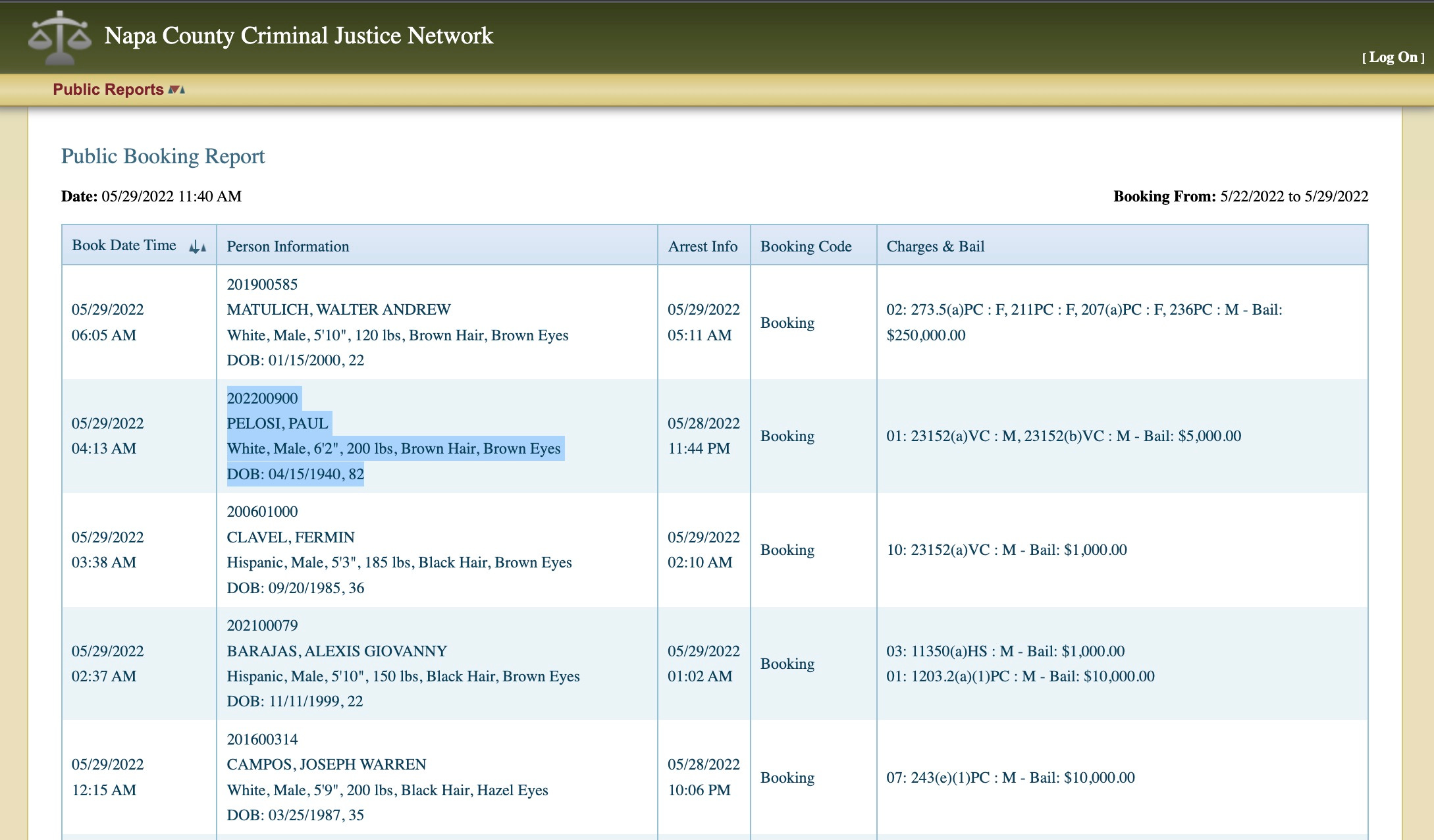The image size is (1434, 840).
Task: Expand the Public Reports menu arrow
Action: coord(177,90)
